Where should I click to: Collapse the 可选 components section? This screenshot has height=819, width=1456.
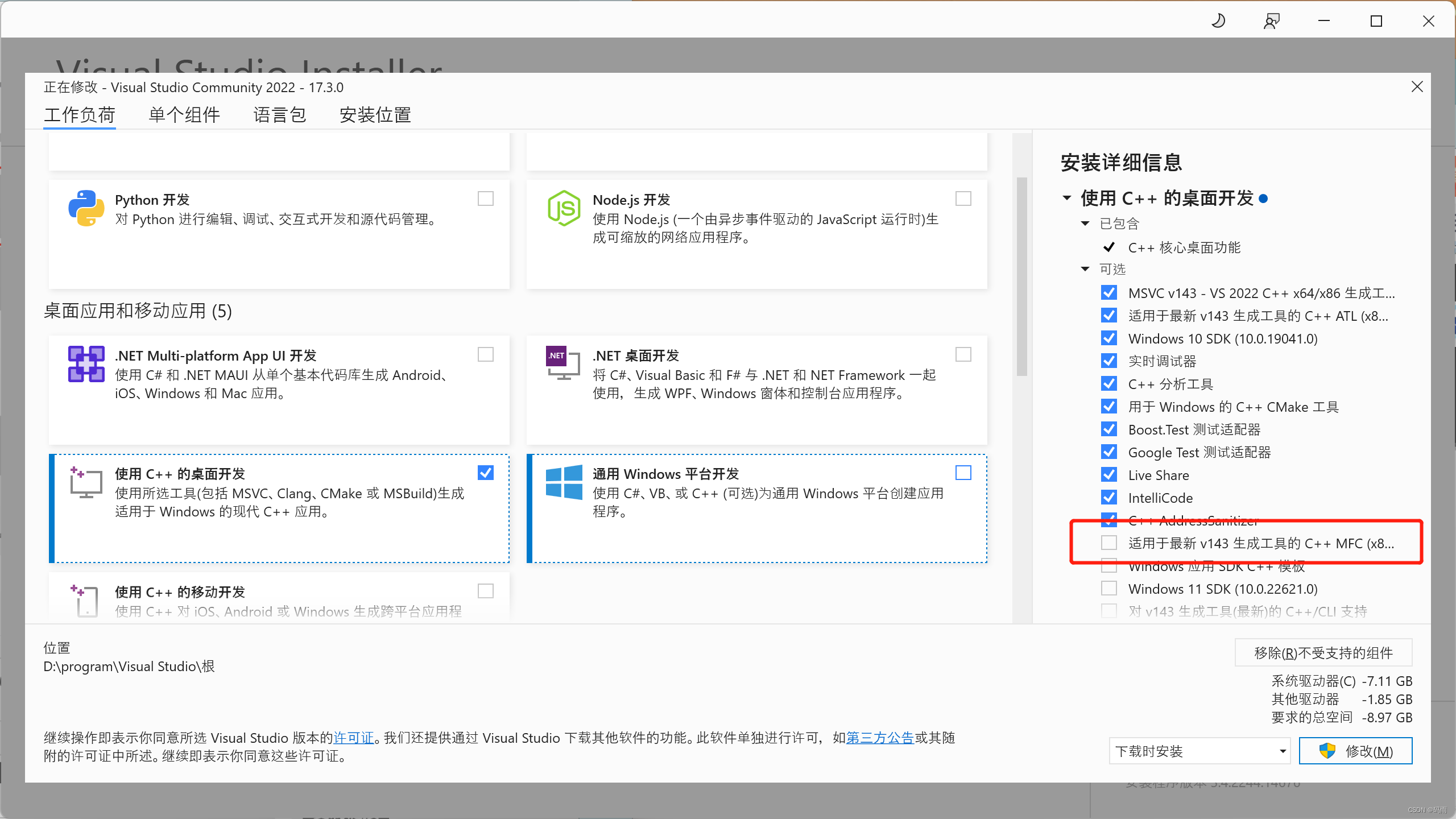pyautogui.click(x=1085, y=268)
